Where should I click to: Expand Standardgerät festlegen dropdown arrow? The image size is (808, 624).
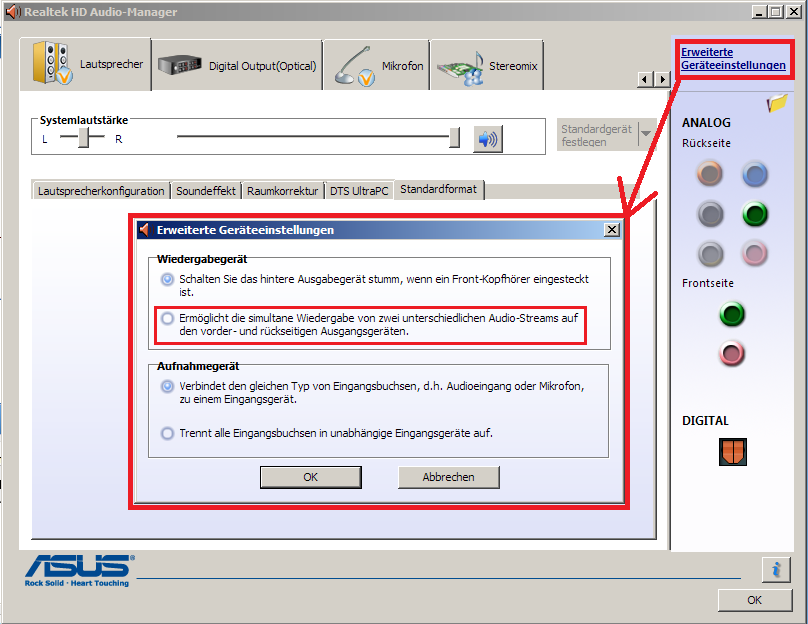[x=646, y=134]
